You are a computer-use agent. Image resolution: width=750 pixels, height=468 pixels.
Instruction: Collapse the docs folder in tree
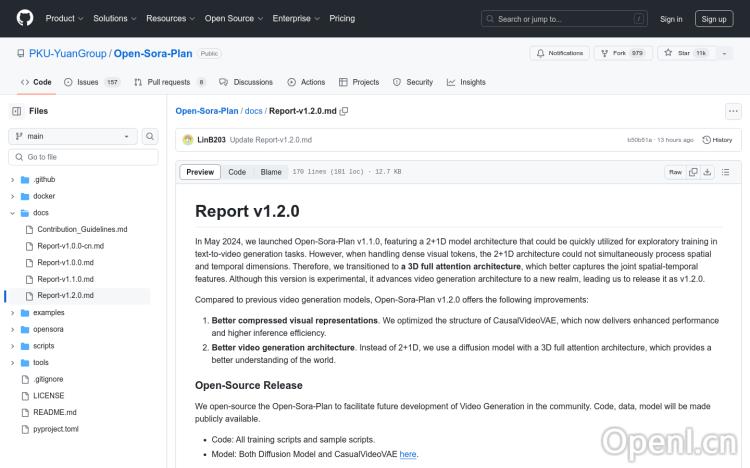click(13, 213)
